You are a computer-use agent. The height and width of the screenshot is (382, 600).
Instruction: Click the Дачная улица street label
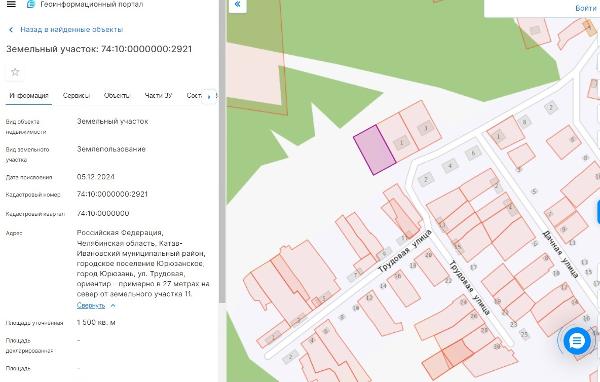[560, 254]
